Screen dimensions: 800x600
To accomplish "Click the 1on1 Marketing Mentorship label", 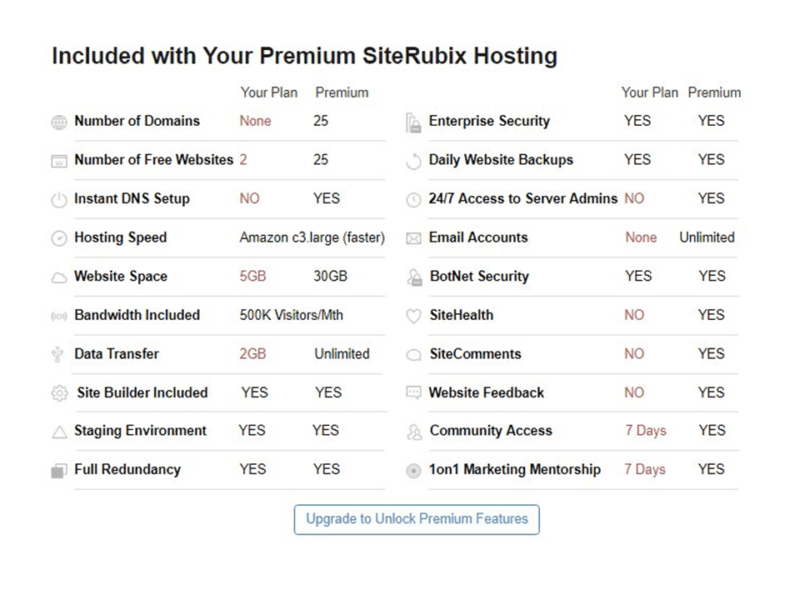I will [x=514, y=469].
